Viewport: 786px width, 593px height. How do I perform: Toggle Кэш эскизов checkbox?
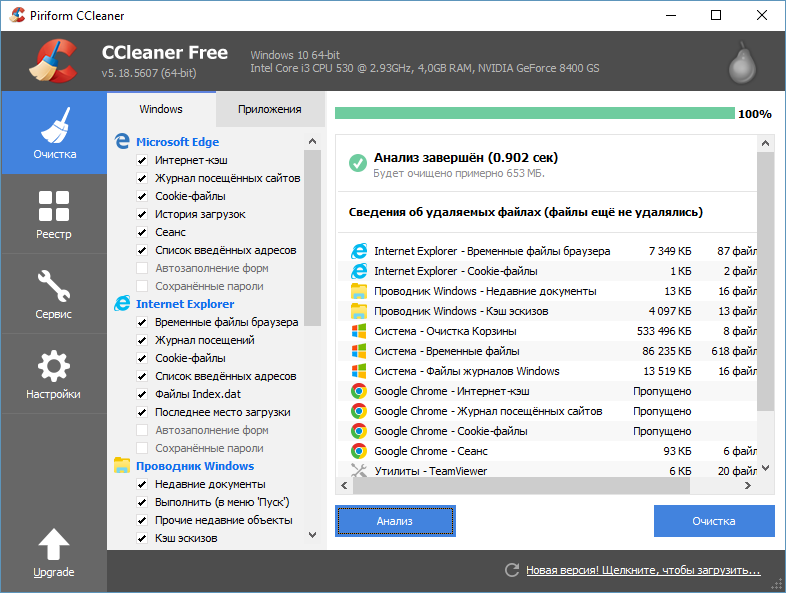142,538
